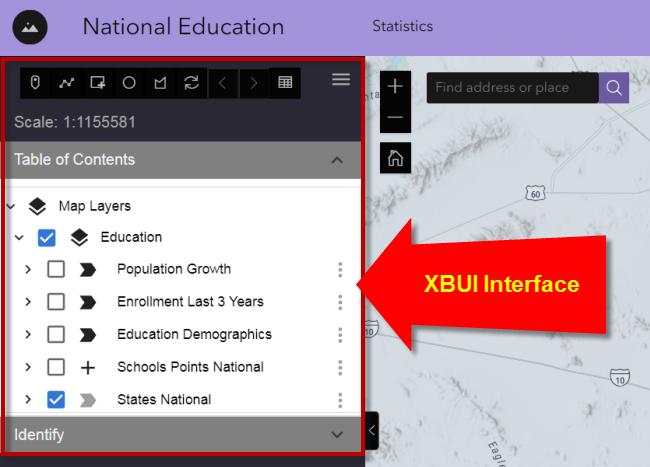Select the Population Growth label

[x=174, y=269]
